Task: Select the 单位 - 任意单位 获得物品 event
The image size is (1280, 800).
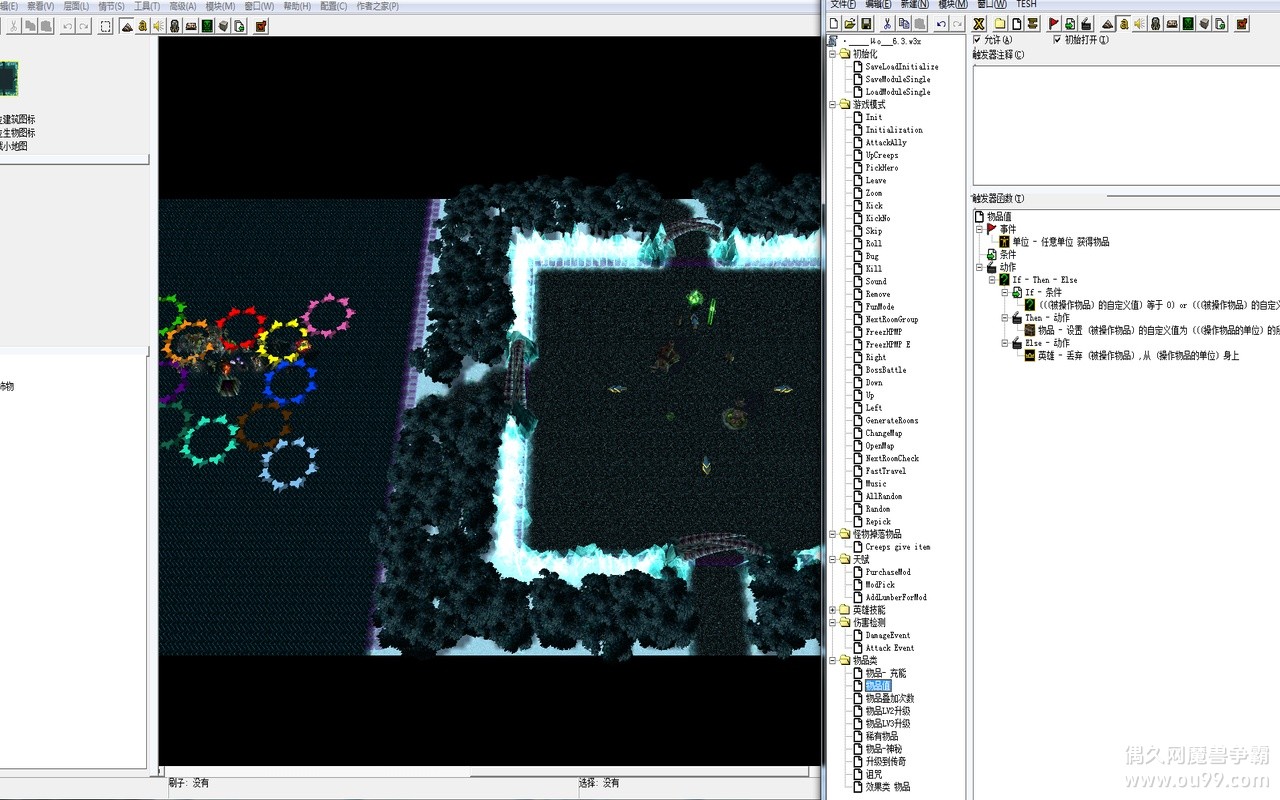Action: point(1060,242)
